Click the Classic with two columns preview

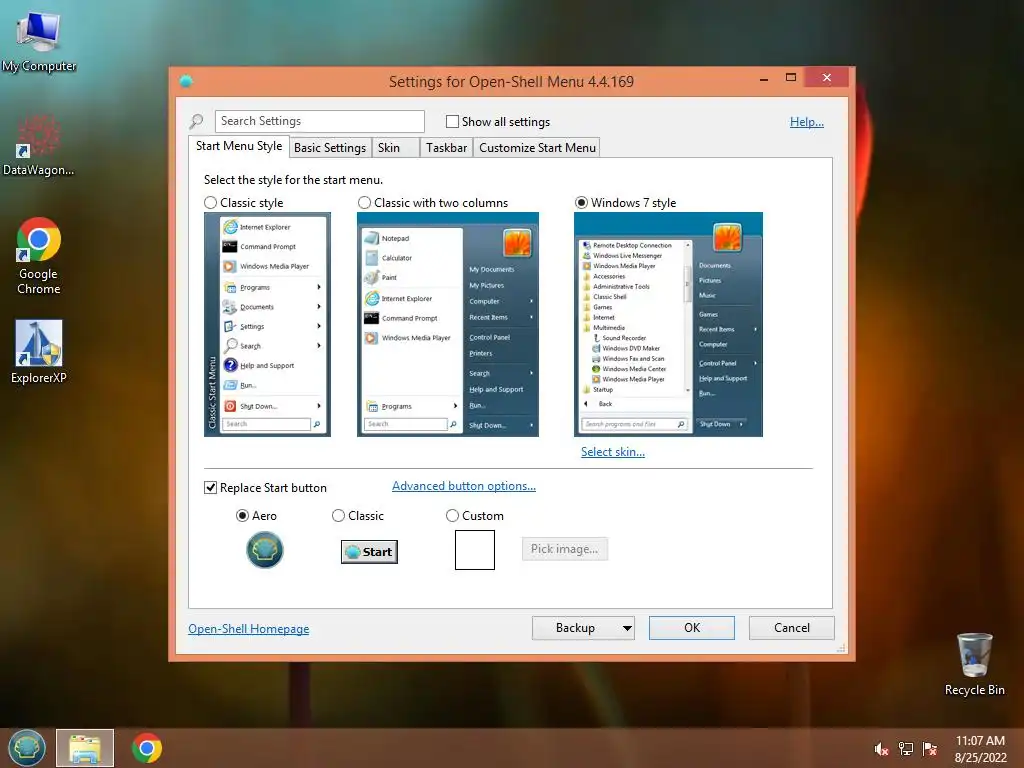tap(448, 325)
